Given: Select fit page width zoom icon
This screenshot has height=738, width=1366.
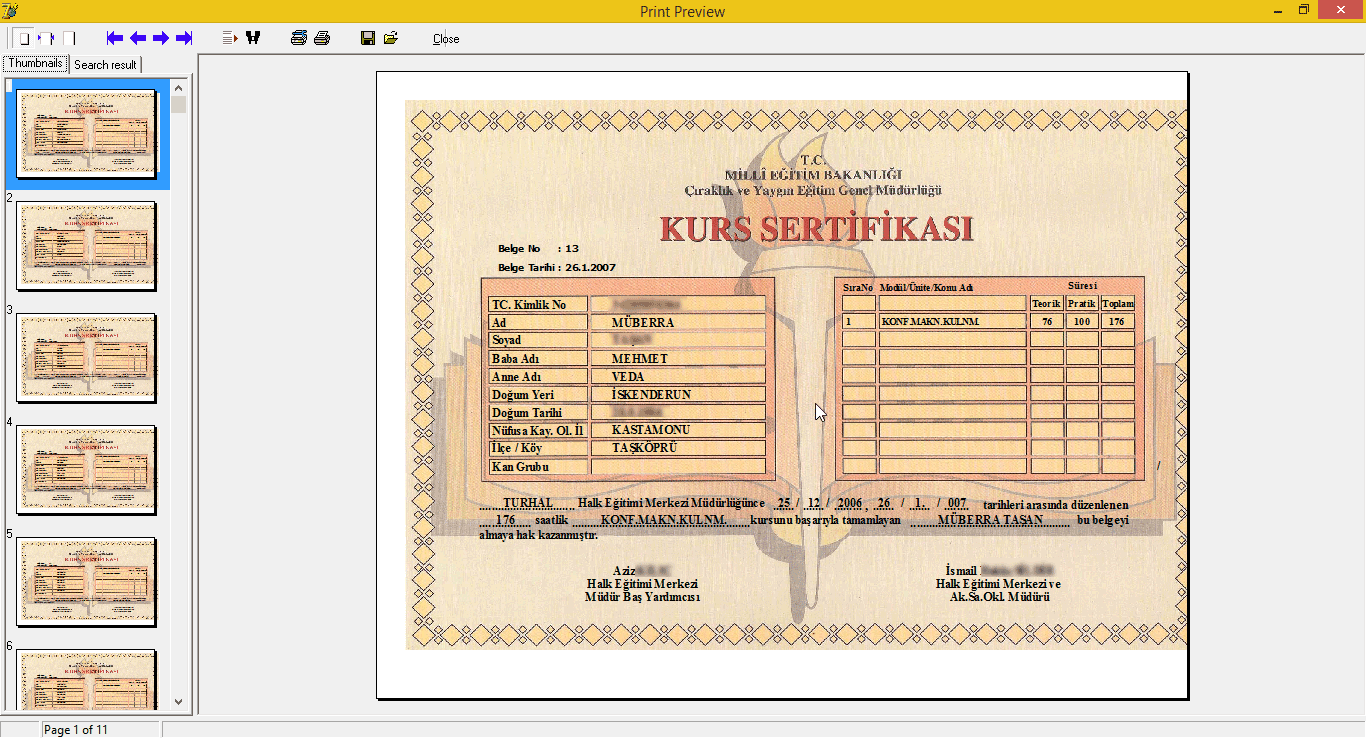Looking at the screenshot, I should click(46, 38).
